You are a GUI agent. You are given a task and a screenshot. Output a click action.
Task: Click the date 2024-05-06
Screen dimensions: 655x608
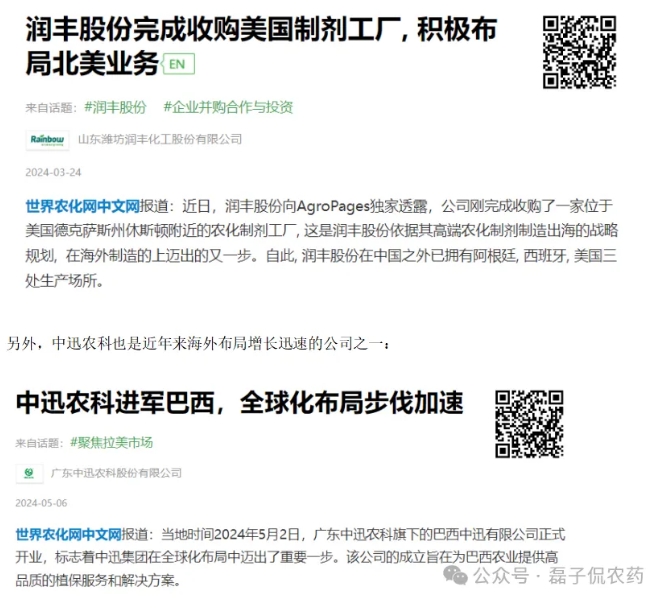(41, 503)
